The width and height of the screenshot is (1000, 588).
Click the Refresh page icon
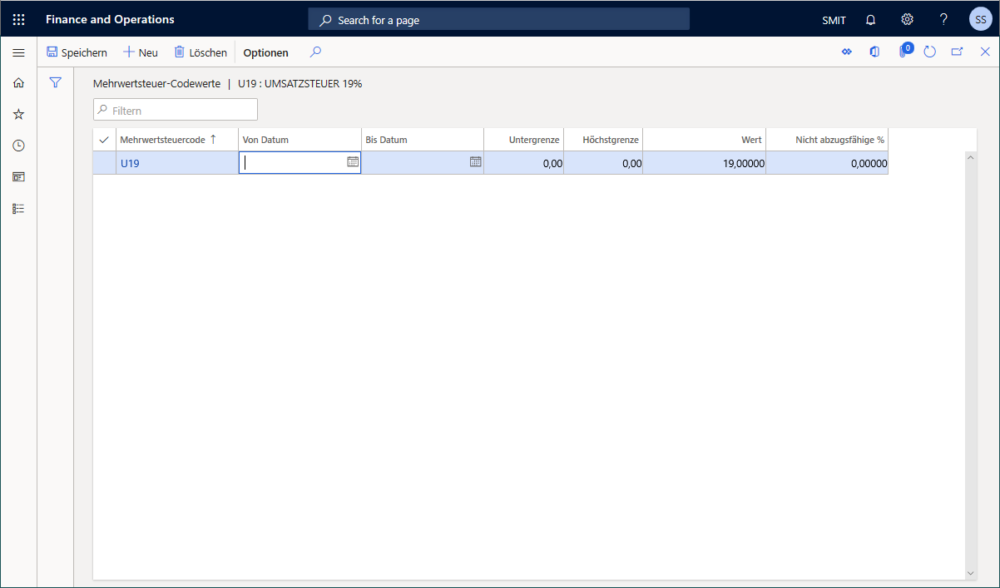click(x=929, y=51)
